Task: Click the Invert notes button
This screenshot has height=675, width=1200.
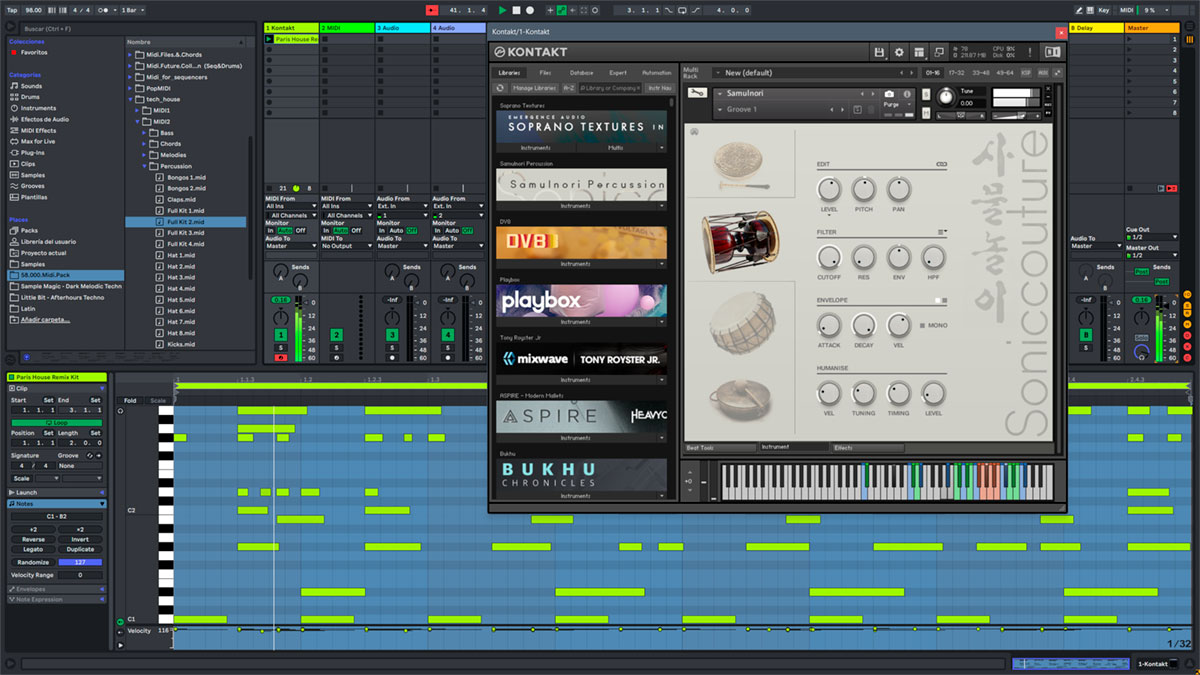Action: pyautogui.click(x=80, y=539)
